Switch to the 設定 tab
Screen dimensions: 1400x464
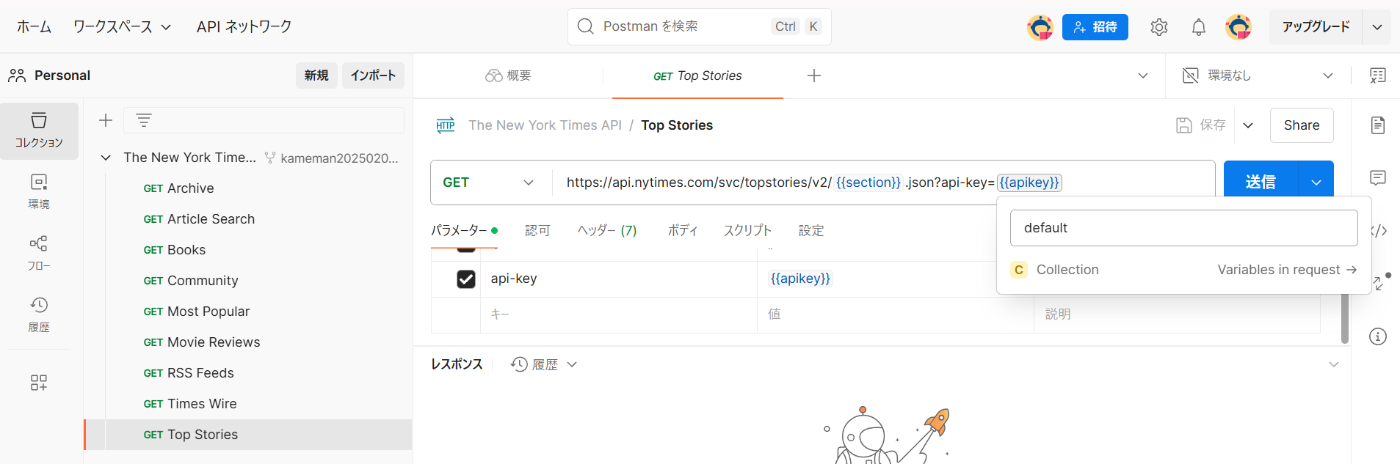click(x=811, y=230)
